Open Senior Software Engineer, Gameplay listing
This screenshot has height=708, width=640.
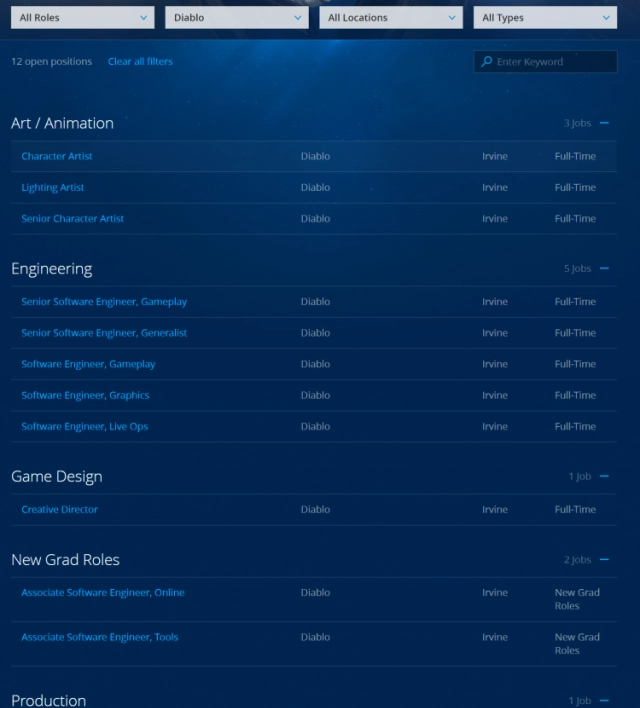pos(104,302)
